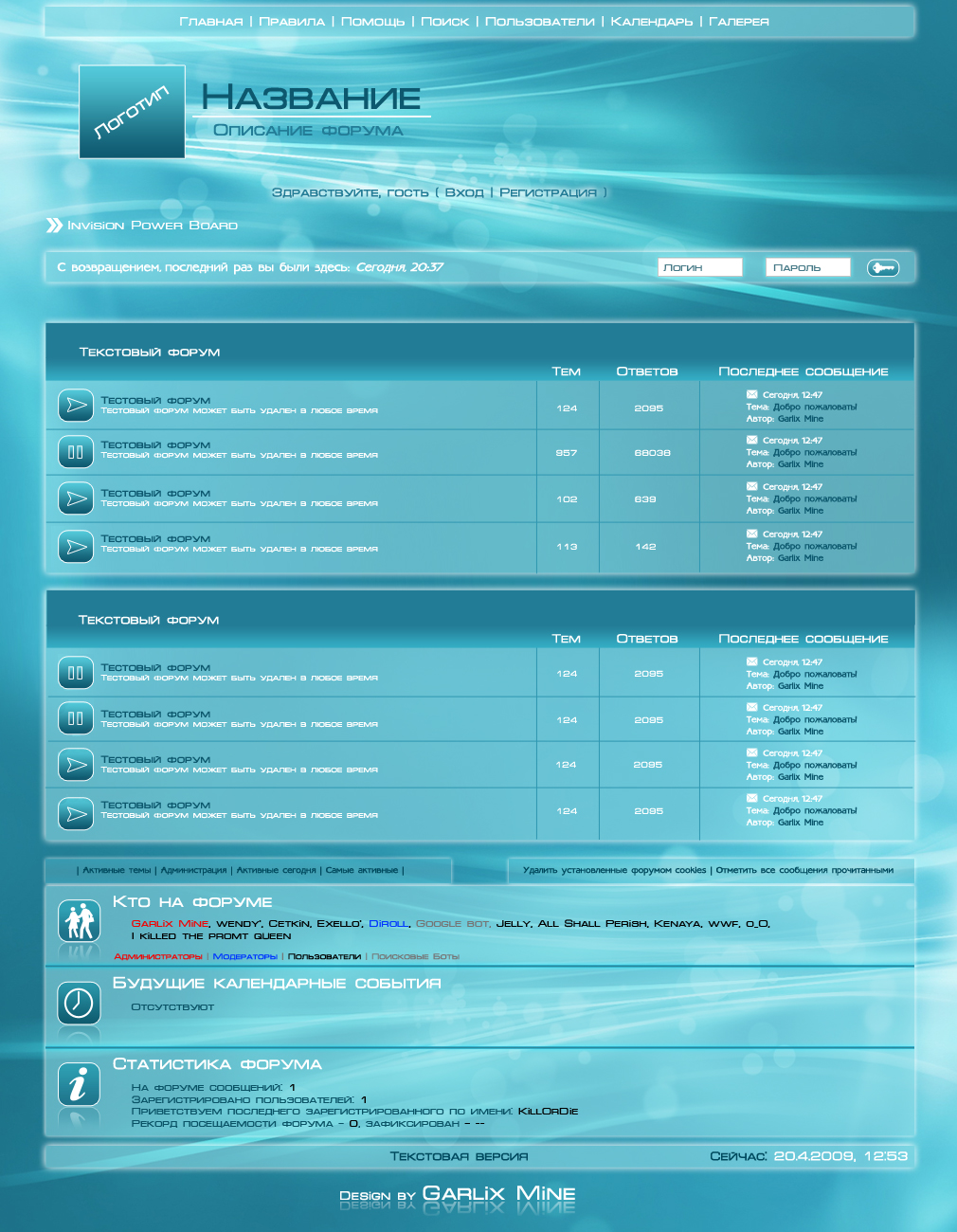Select the people icon beside Кто на форуме
The image size is (957, 1232).
[80, 921]
